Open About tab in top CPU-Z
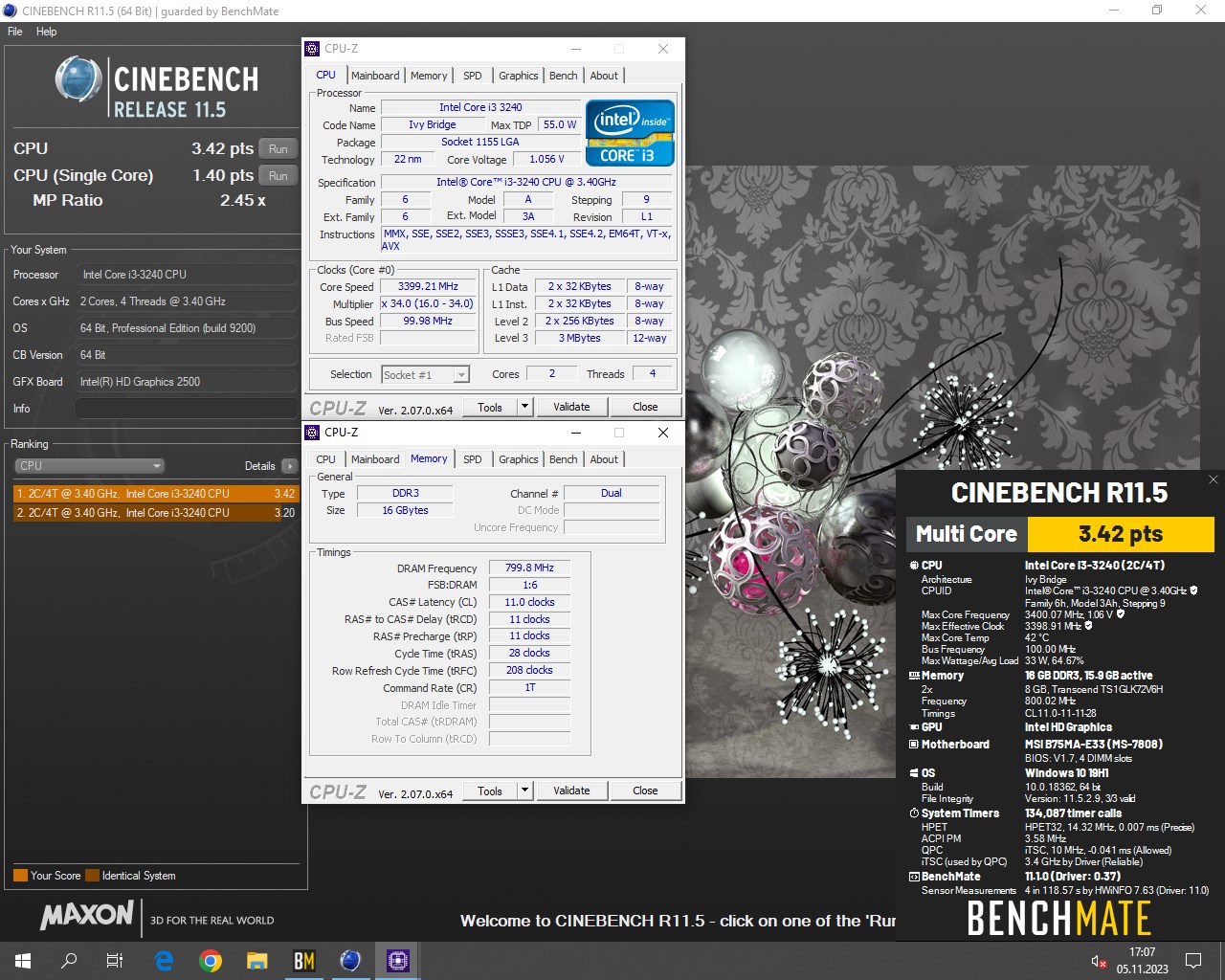1225x980 pixels. [604, 76]
